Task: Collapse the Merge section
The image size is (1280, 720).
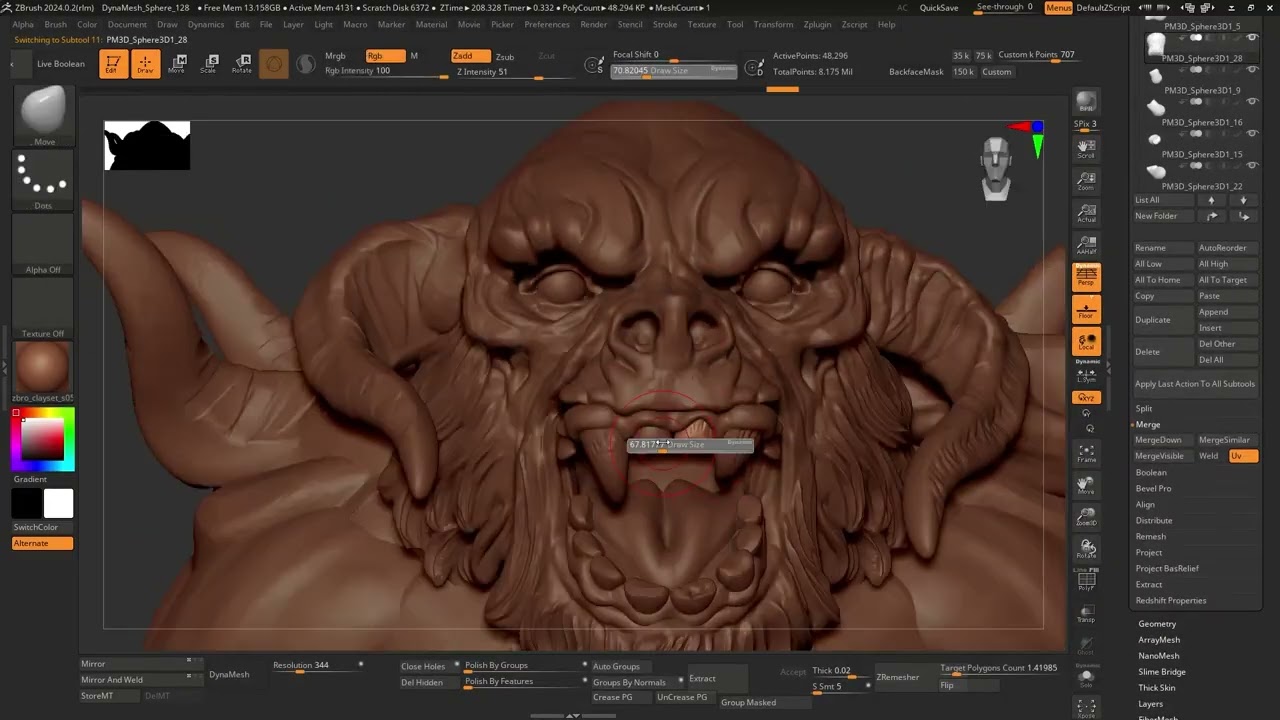Action: pos(1148,424)
